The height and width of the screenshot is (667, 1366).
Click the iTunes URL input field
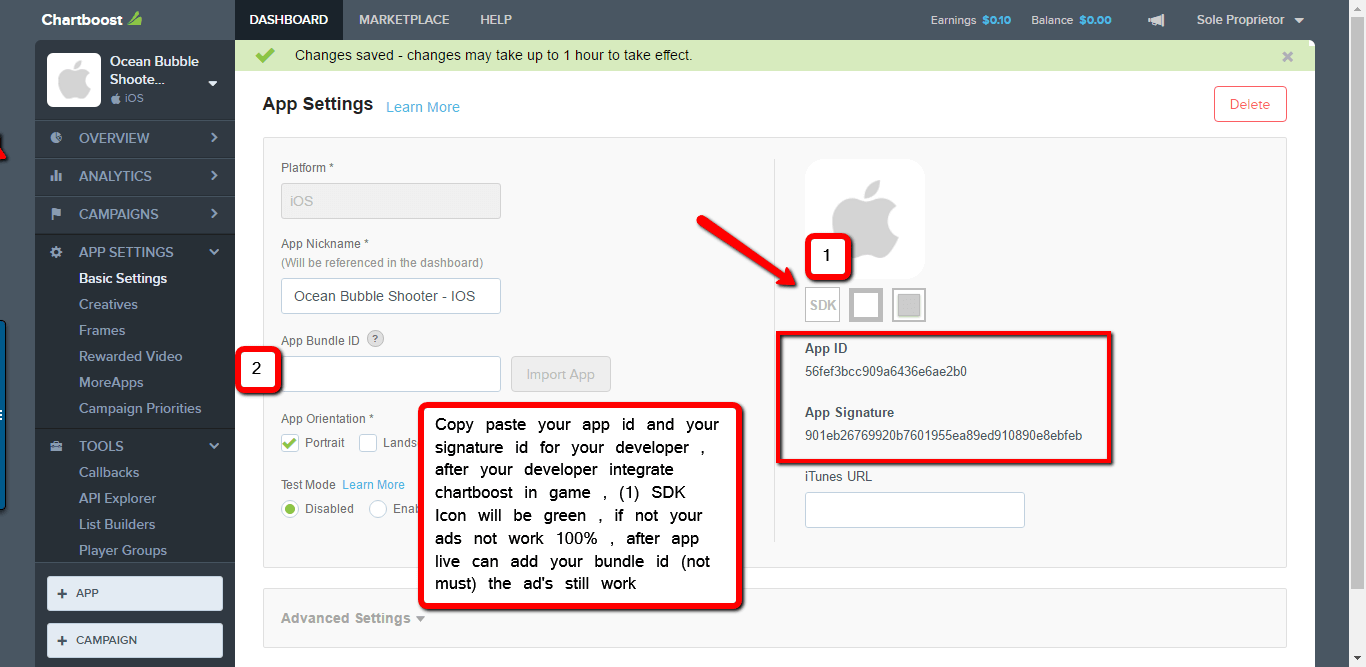pos(915,510)
